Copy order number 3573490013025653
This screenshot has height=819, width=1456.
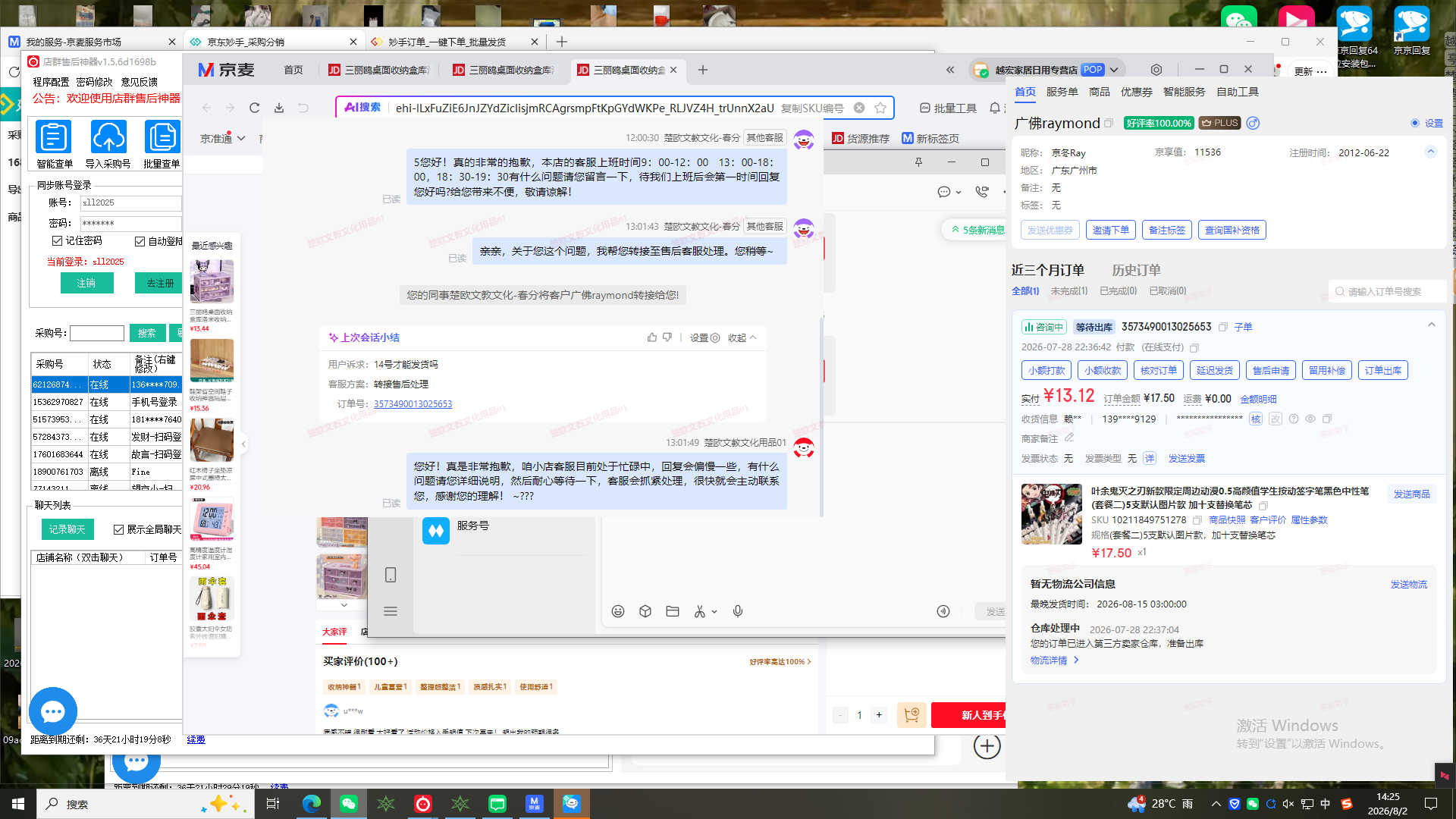point(1223,327)
